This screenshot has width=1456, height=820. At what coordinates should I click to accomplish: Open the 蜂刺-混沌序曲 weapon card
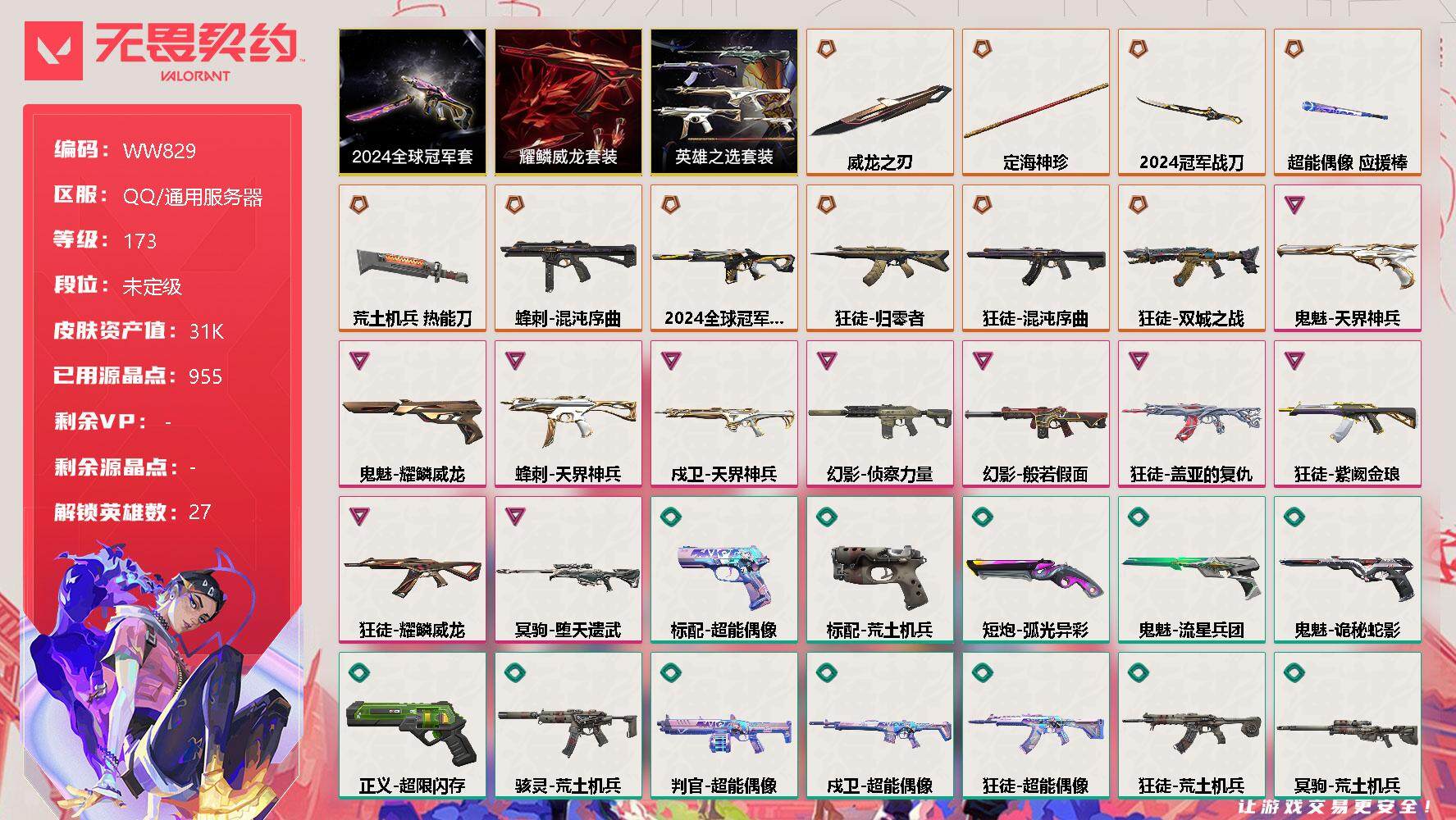(568, 257)
